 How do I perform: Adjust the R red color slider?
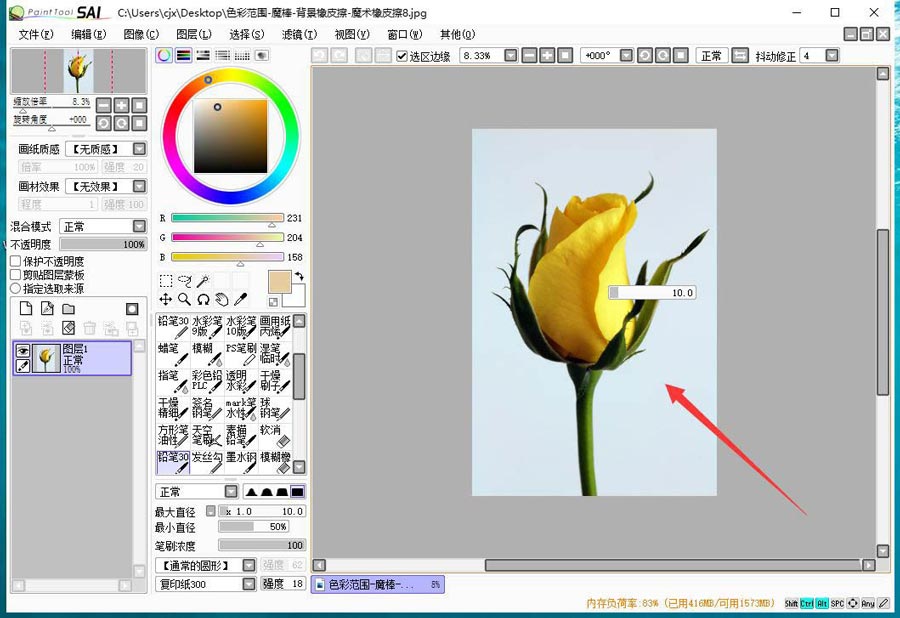click(x=227, y=218)
